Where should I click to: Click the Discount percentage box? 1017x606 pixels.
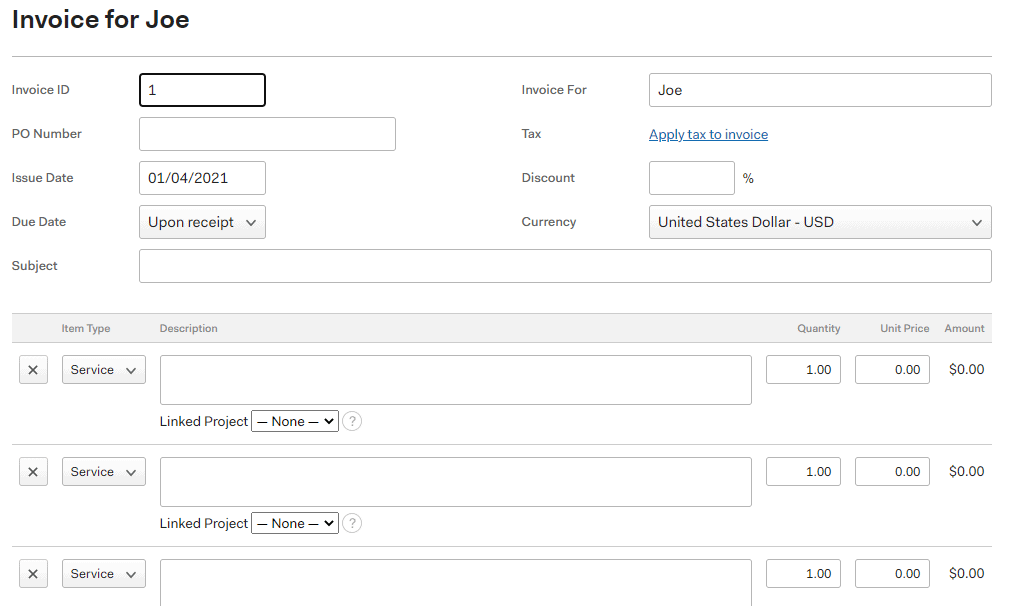click(691, 178)
